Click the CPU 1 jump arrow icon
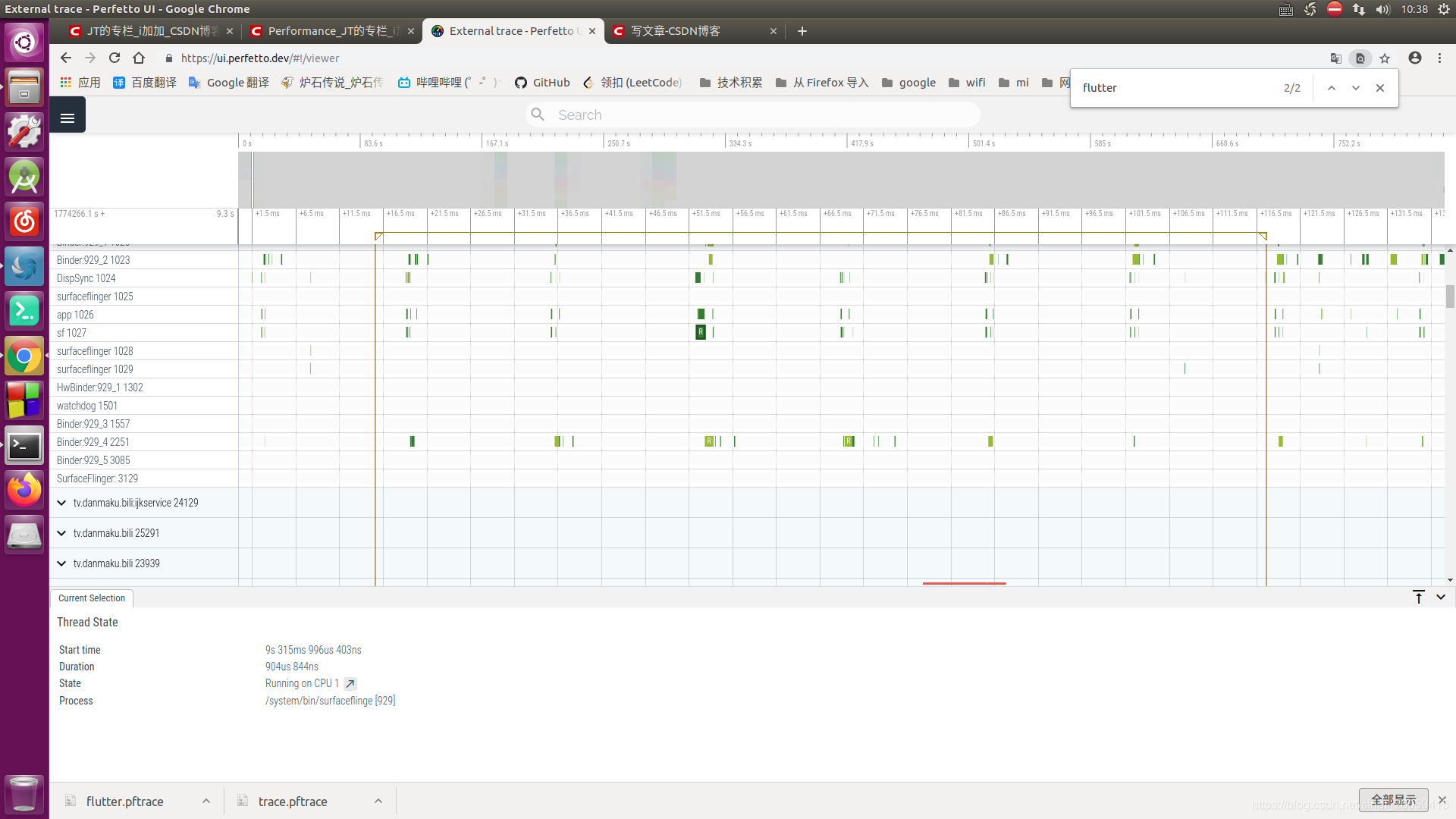1456x819 pixels. [x=350, y=684]
